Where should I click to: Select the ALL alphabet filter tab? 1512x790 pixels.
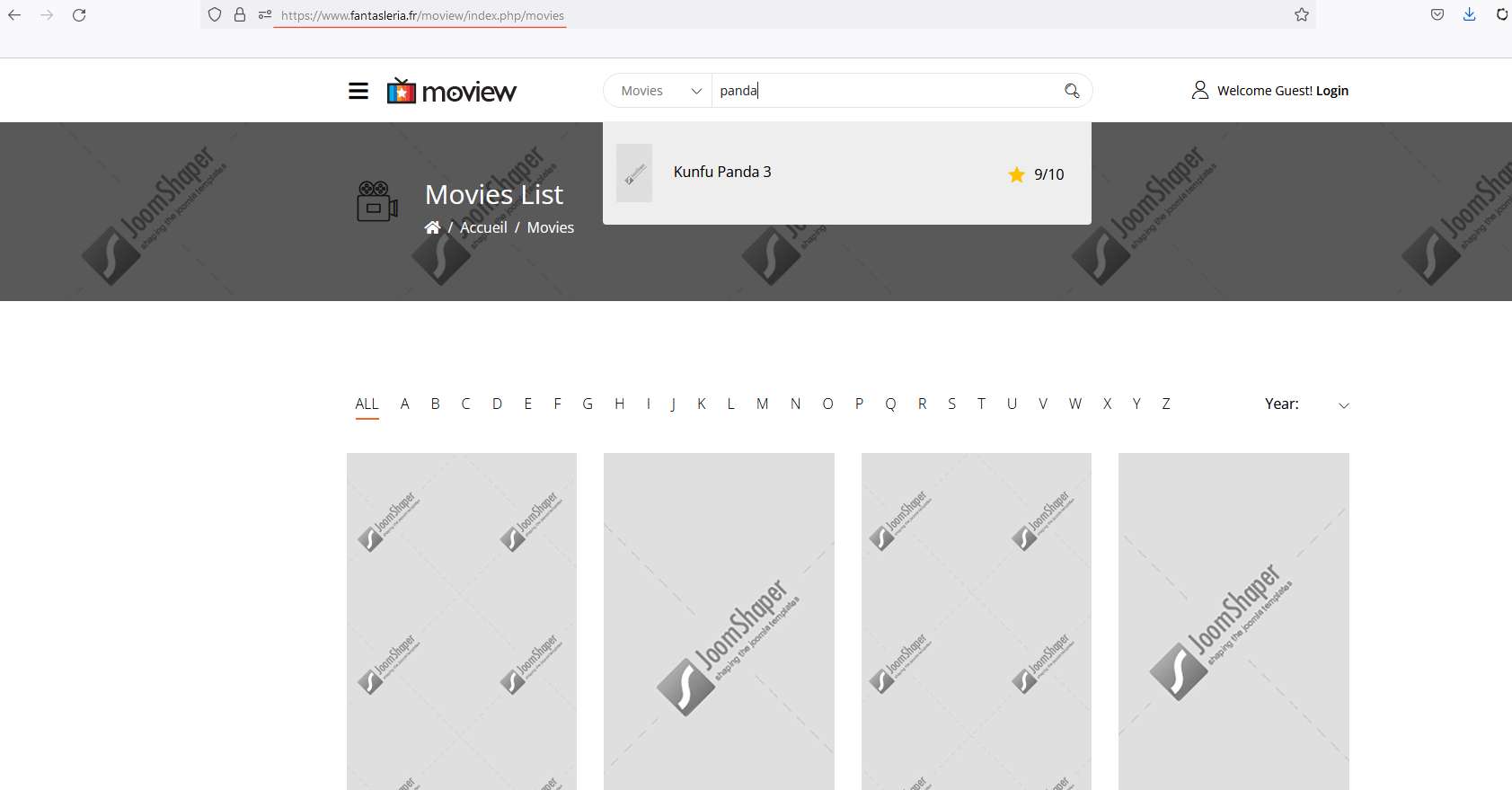[x=367, y=404]
